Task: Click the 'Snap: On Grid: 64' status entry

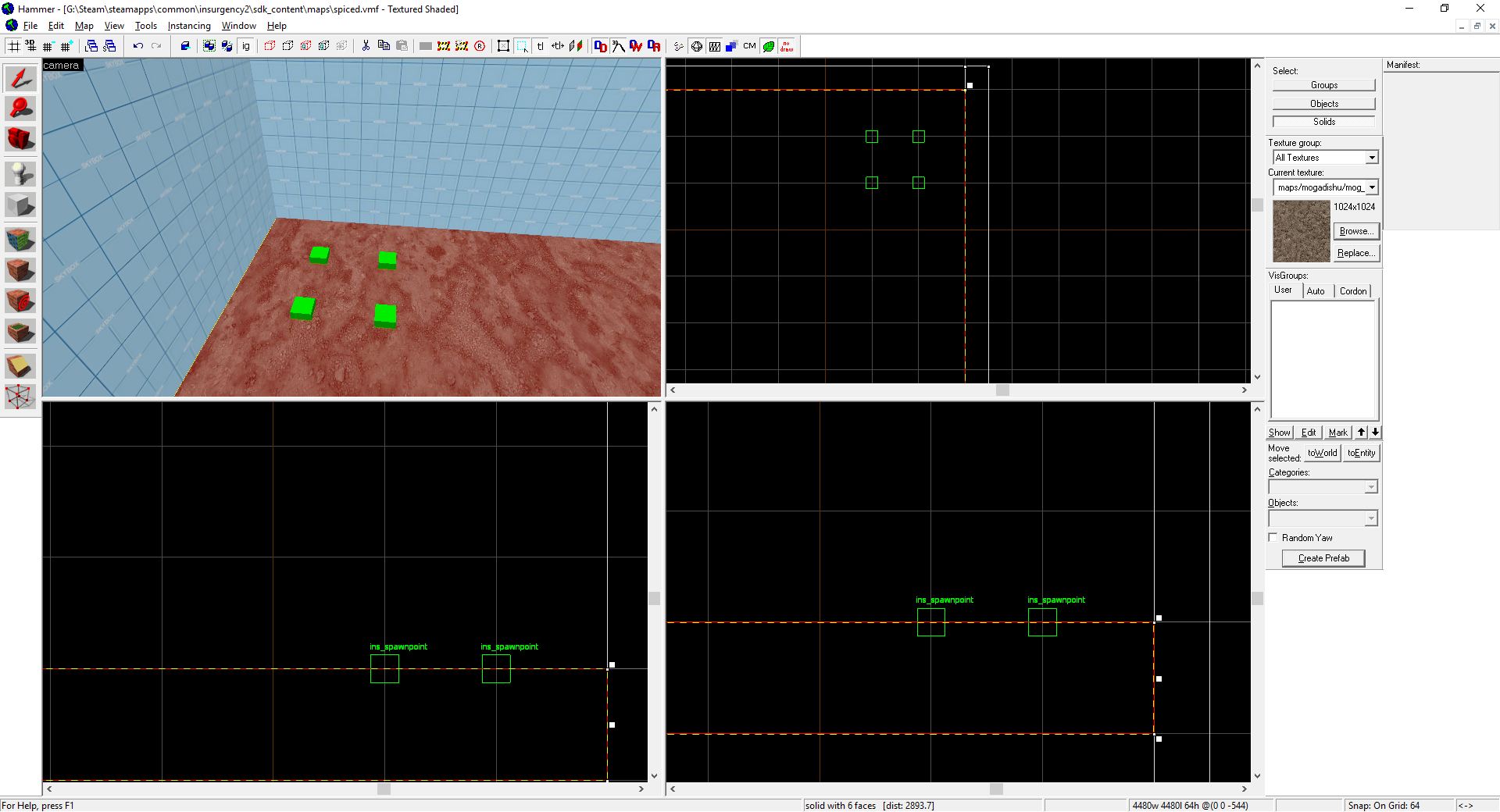Action: point(1384,806)
